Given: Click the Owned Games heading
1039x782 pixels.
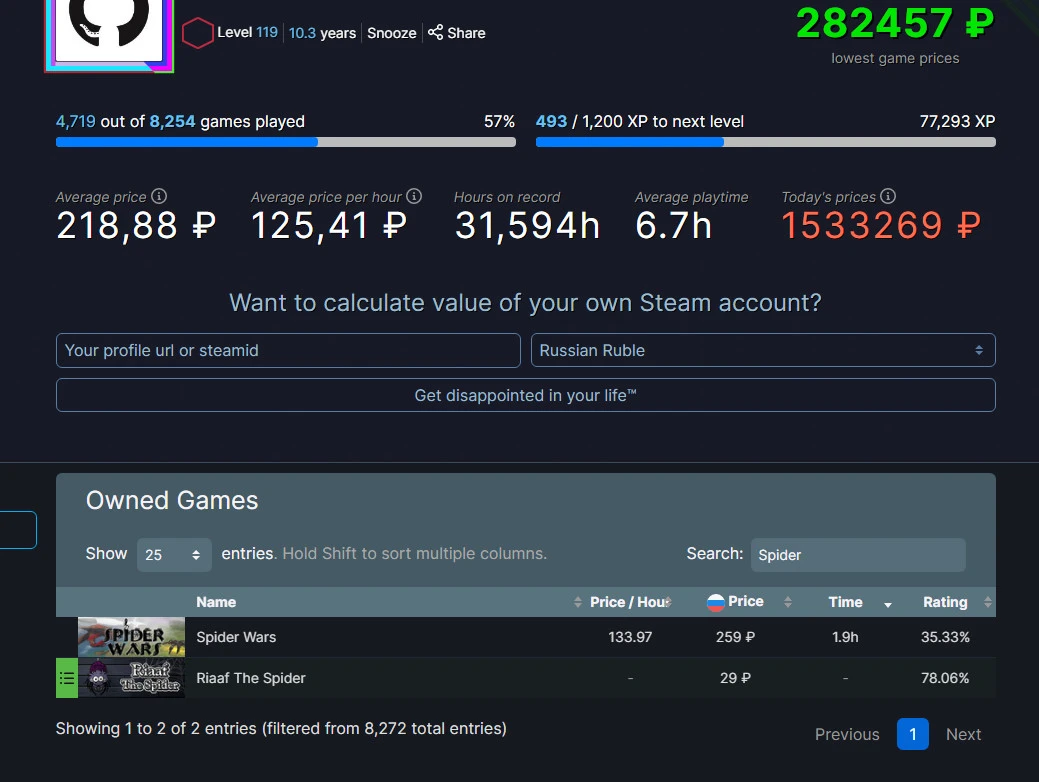Looking at the screenshot, I should pyautogui.click(x=172, y=500).
